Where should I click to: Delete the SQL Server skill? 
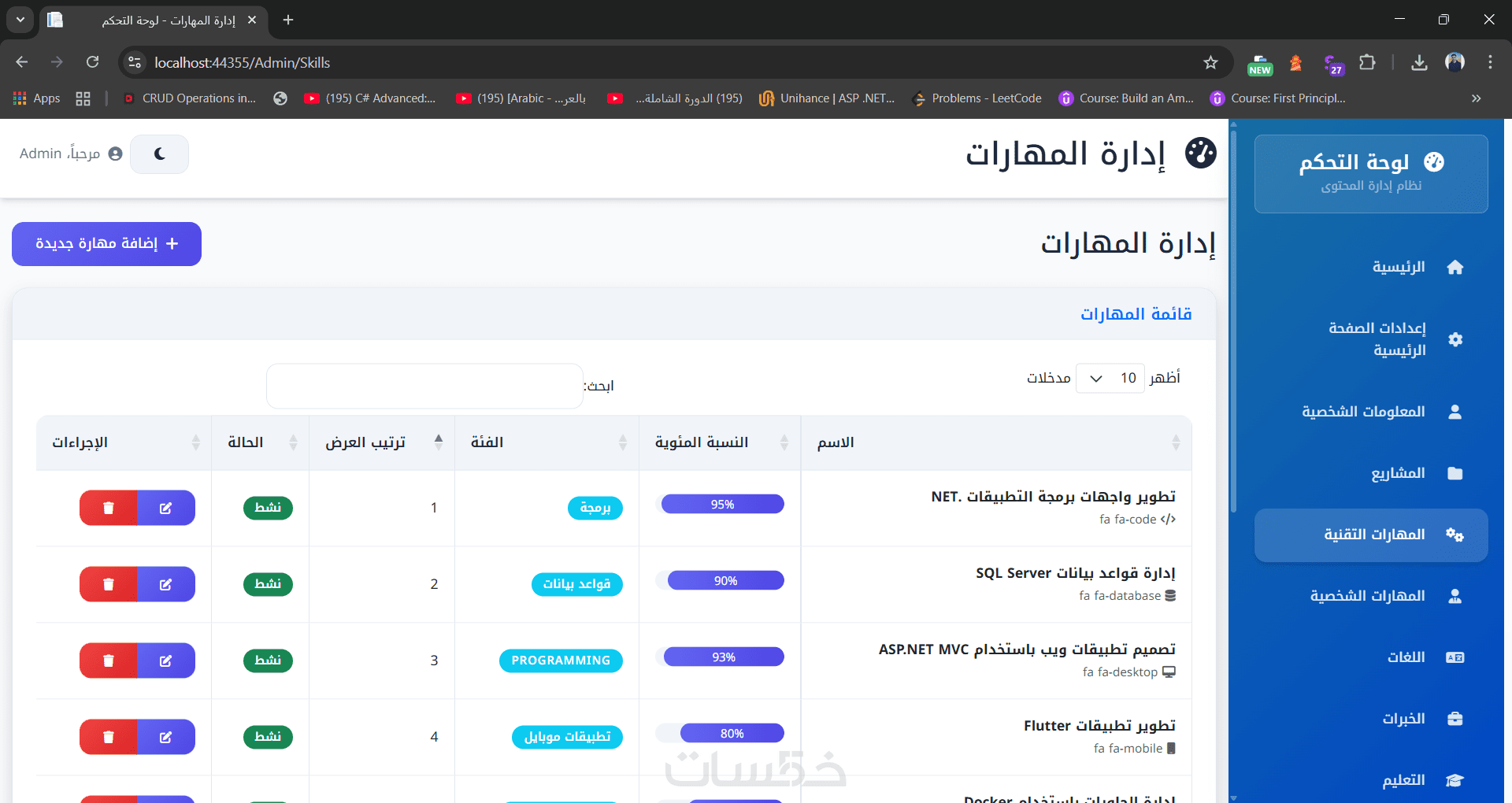(x=109, y=584)
